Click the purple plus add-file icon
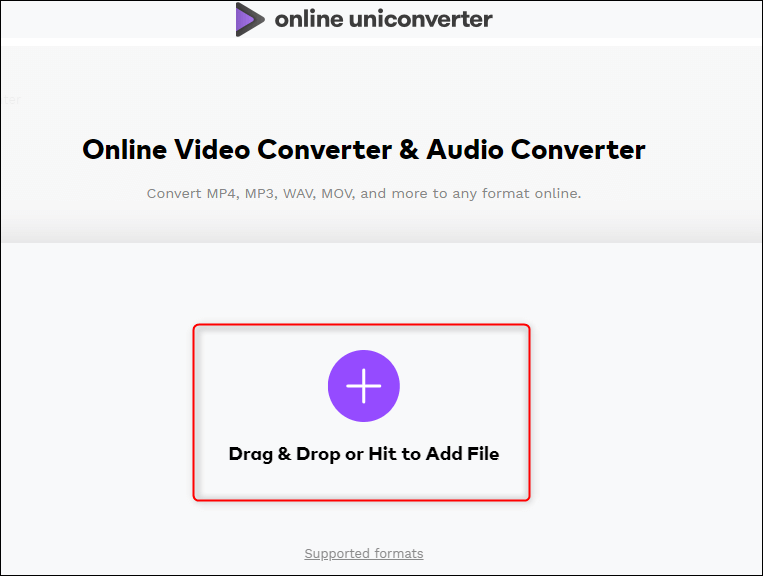763x576 pixels. (x=363, y=386)
